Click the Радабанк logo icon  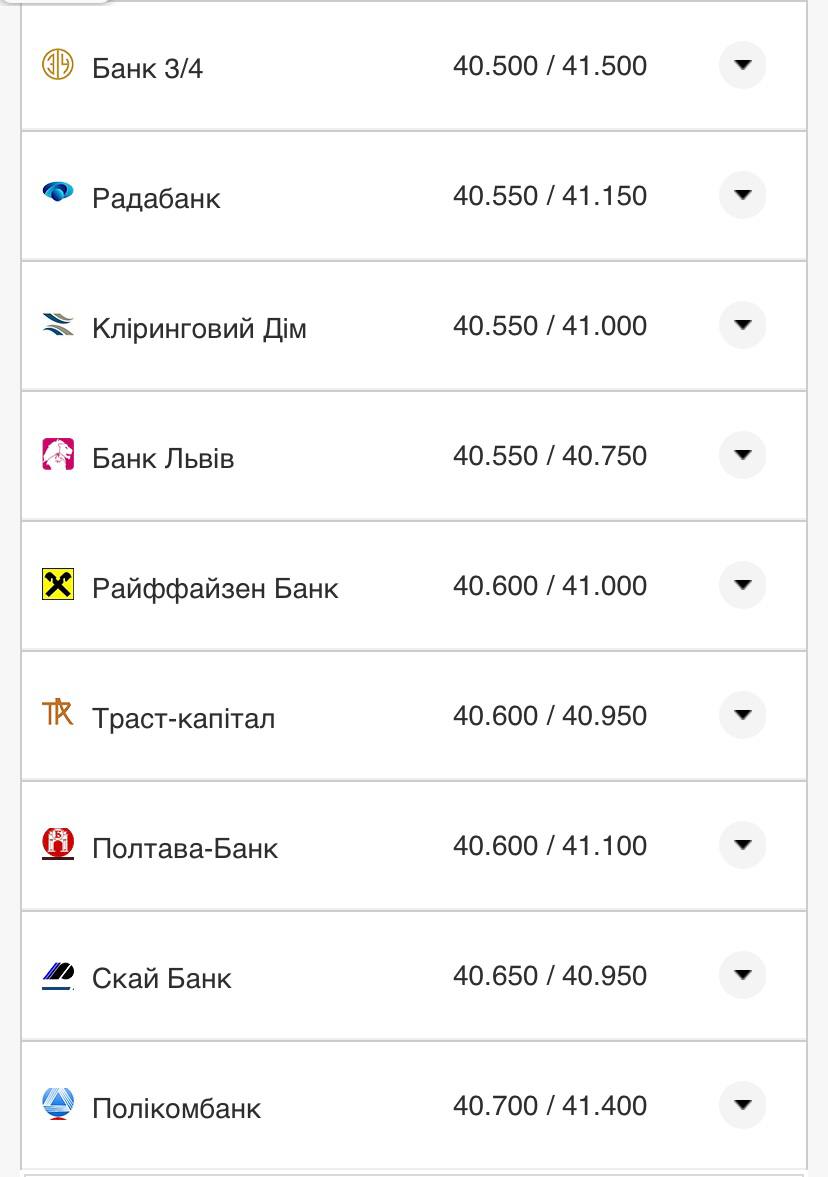[57, 192]
